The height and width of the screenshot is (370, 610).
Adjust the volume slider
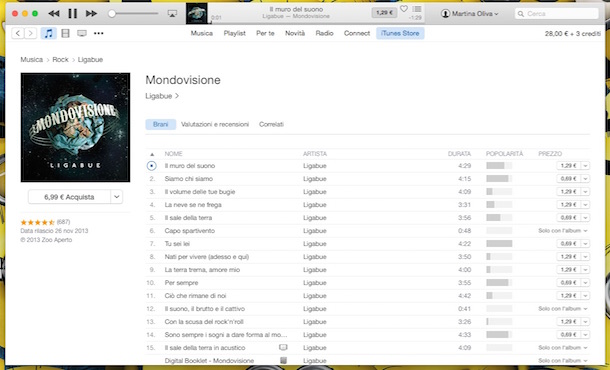(x=133, y=14)
